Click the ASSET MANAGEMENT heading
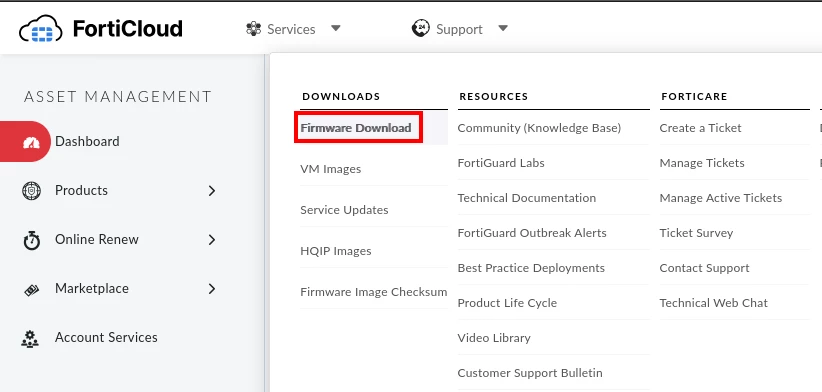Viewport: 822px width, 392px height. 118,97
